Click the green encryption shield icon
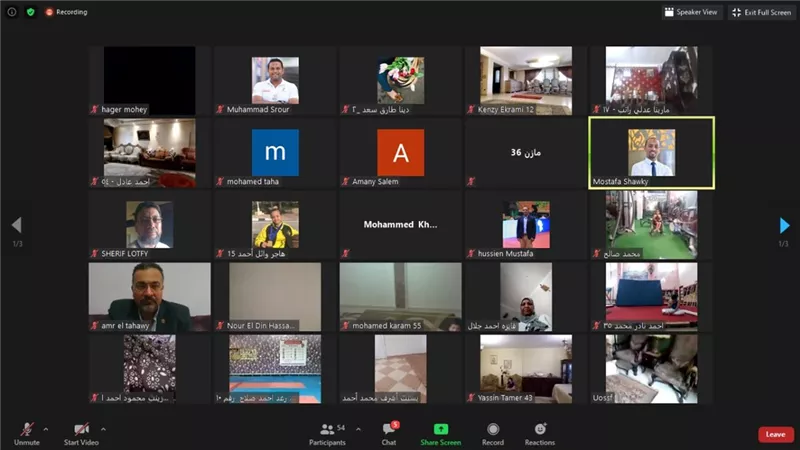The image size is (800, 450). point(31,12)
